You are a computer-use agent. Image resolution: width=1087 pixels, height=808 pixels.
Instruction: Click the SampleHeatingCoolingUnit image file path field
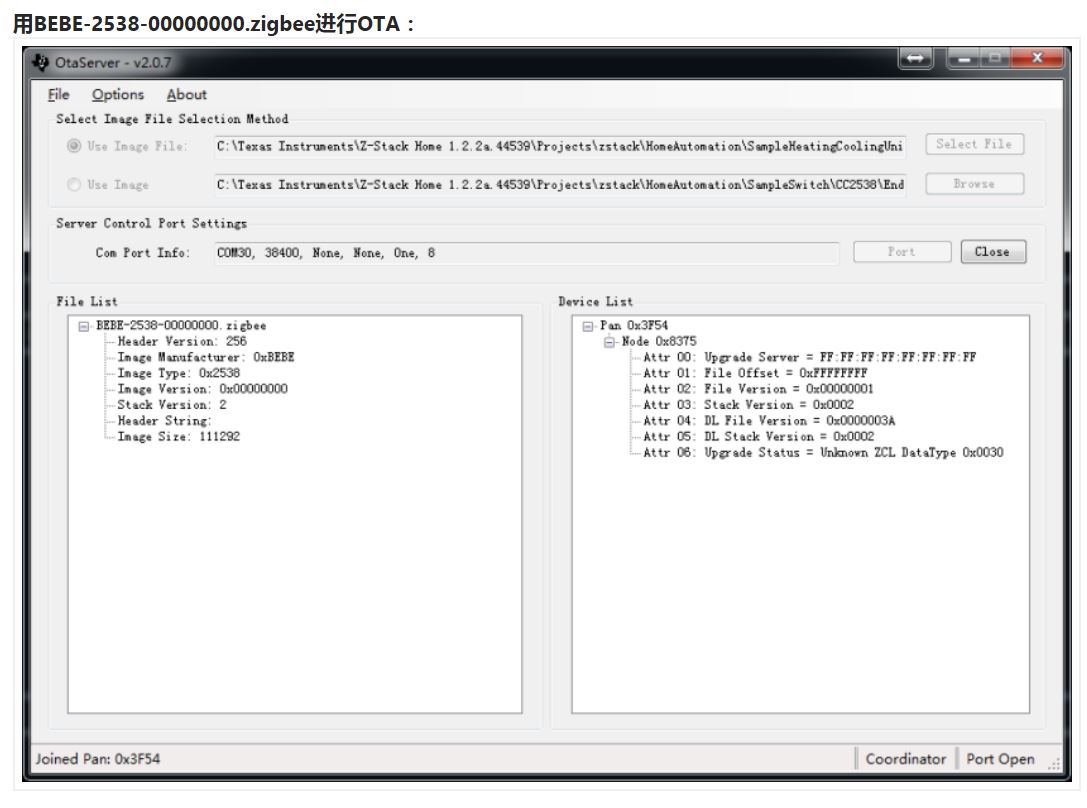560,146
